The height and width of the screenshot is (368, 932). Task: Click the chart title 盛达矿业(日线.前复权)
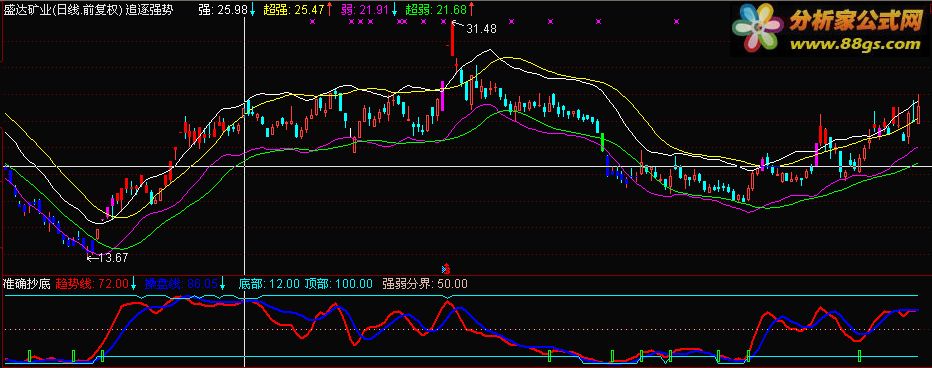coord(64,10)
